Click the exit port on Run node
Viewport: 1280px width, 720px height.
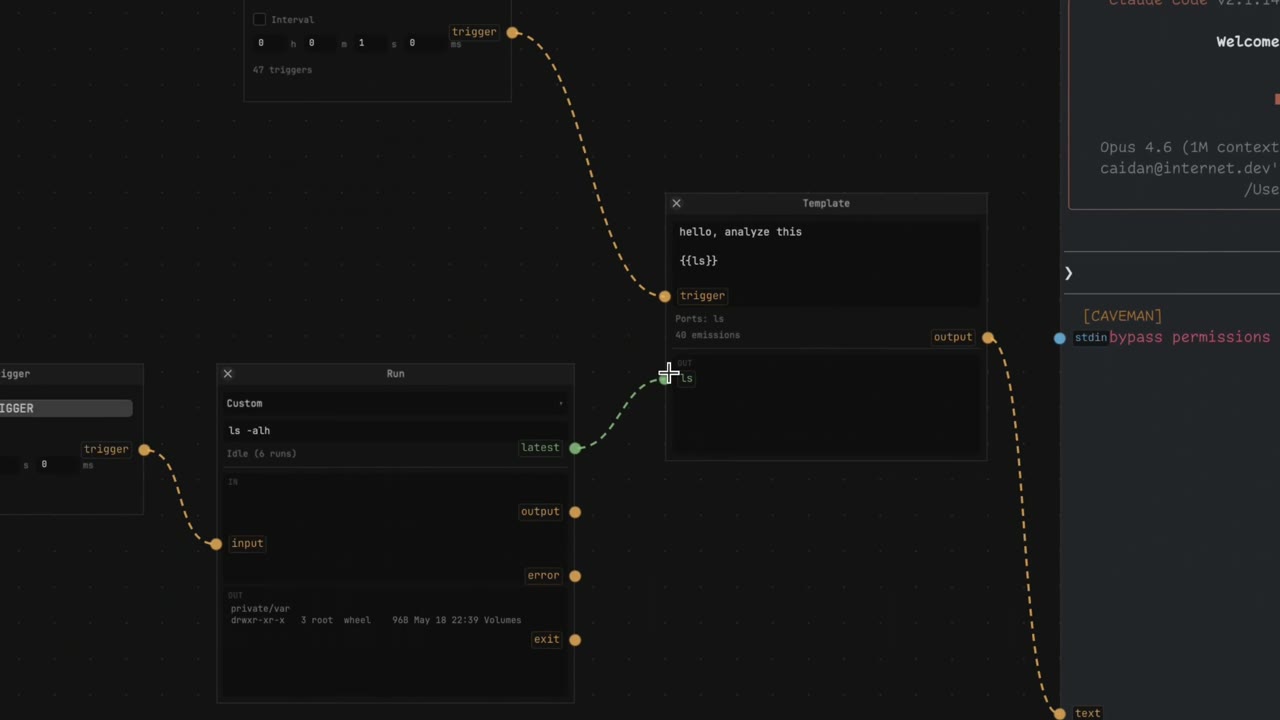click(575, 640)
